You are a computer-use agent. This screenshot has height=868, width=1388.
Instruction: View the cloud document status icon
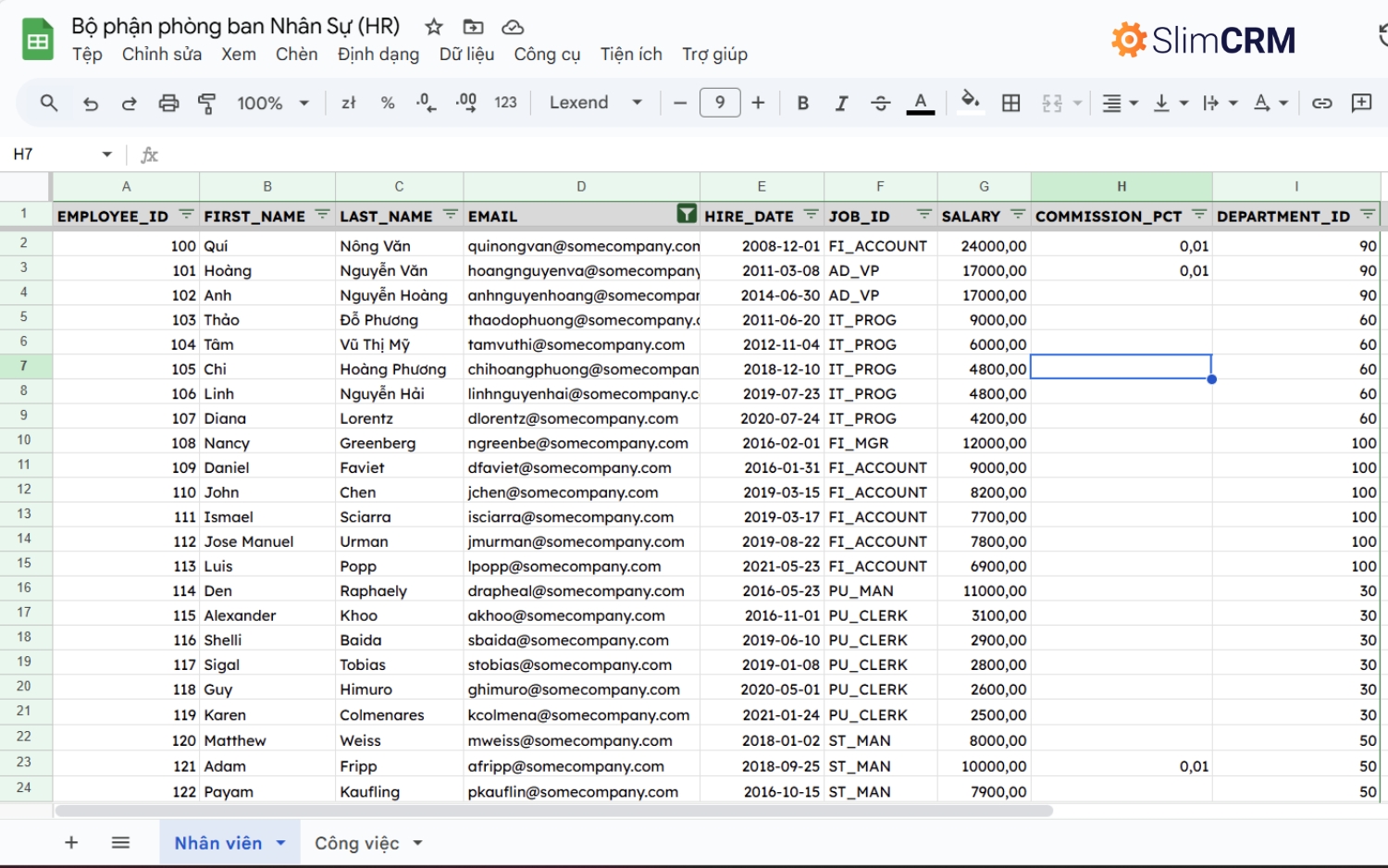click(x=513, y=27)
